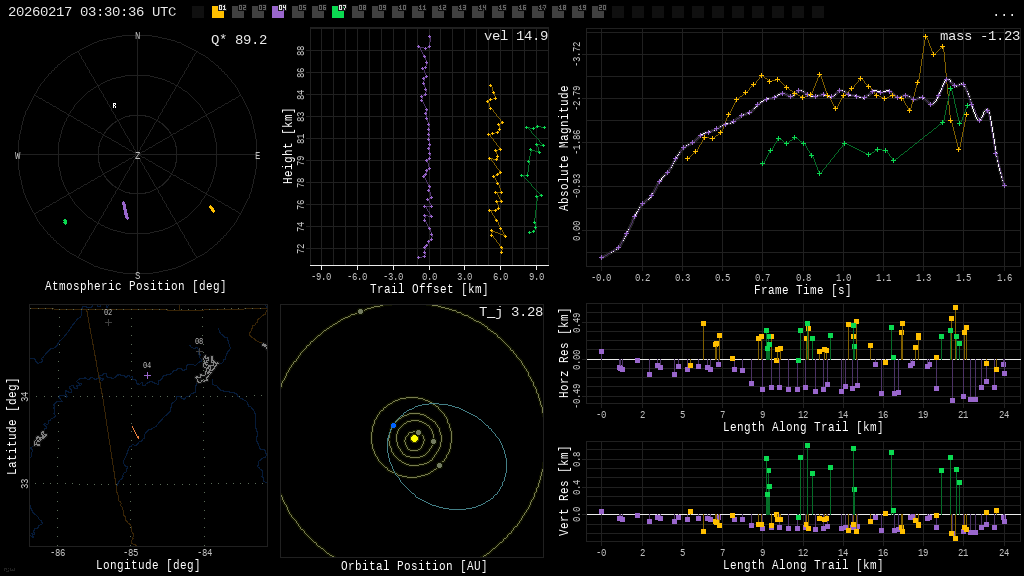Click the mass -1.23 readout
The image size is (1024, 576).
pyautogui.click(x=979, y=36)
